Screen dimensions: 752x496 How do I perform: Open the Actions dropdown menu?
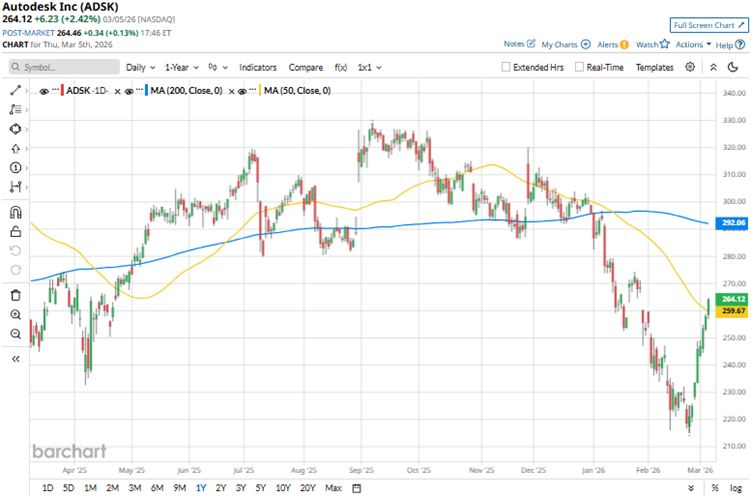coord(692,44)
